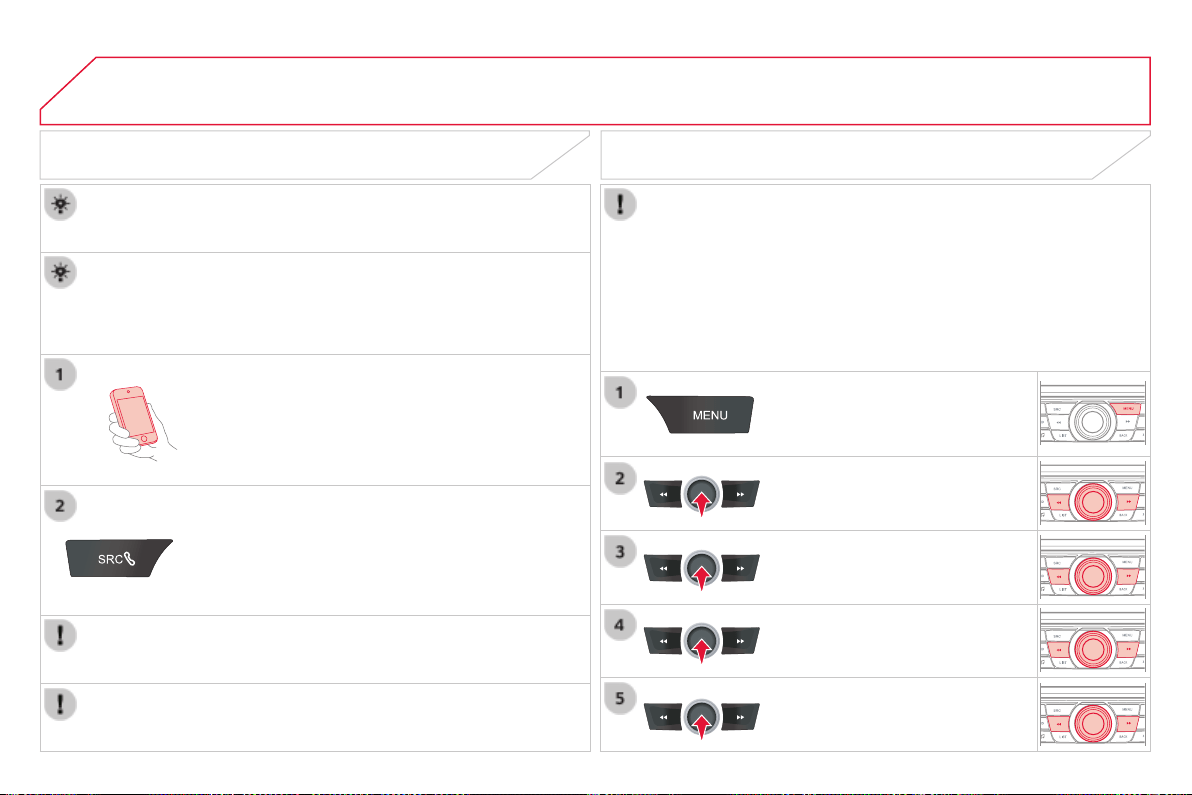Click the step 5 number badge
Image resolution: width=1192 pixels, height=795 pixels.
tap(620, 698)
